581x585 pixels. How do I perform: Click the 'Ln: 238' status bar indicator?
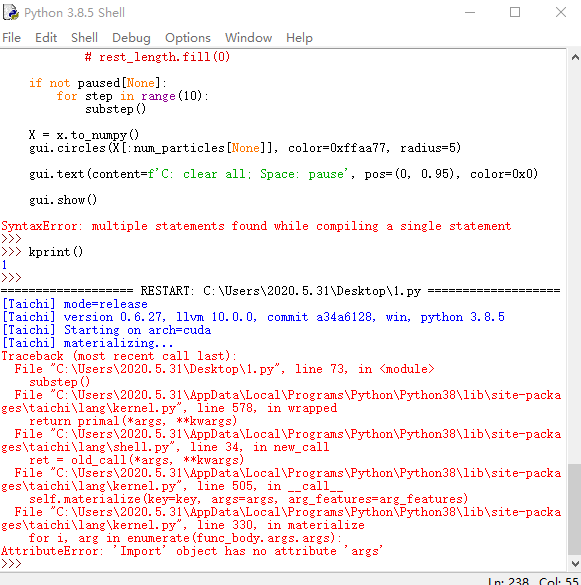click(509, 581)
